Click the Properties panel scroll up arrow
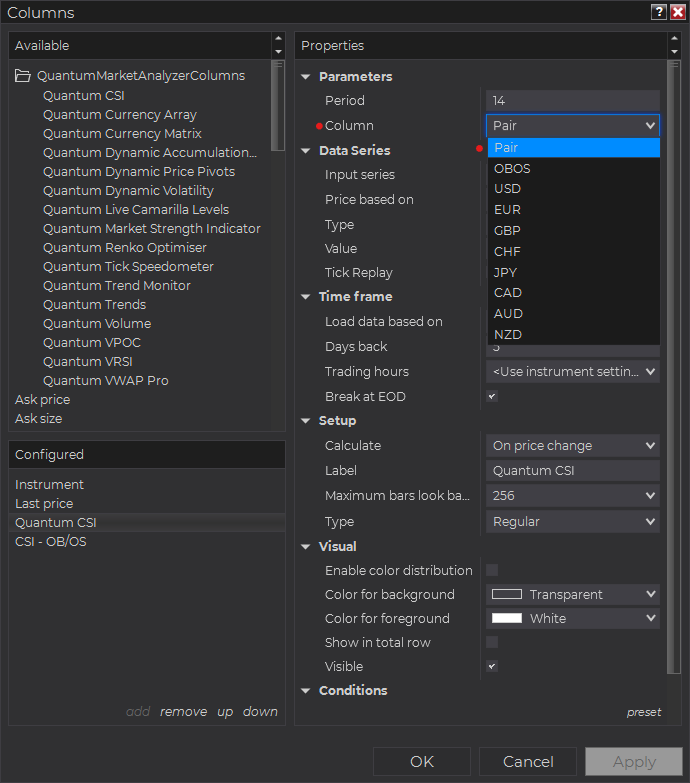 [x=674, y=38]
